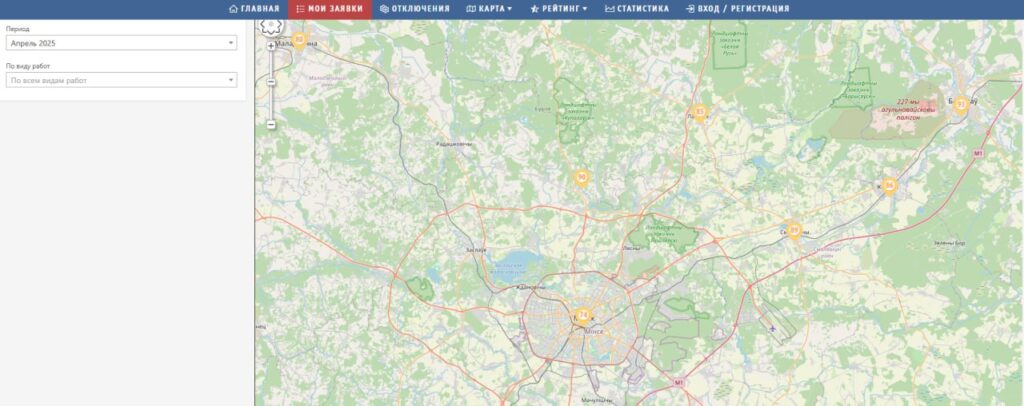The width and height of the screenshot is (1024, 406).
Task: Open the map marker labeled 83
Action: click(x=700, y=113)
